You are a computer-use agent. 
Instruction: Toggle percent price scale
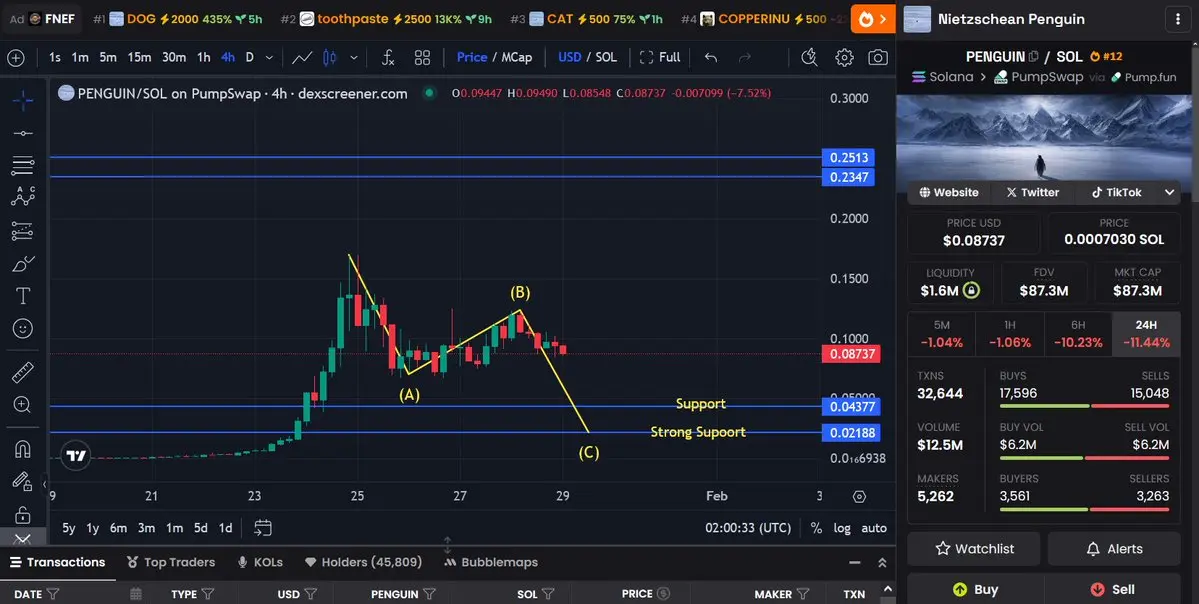(x=816, y=528)
